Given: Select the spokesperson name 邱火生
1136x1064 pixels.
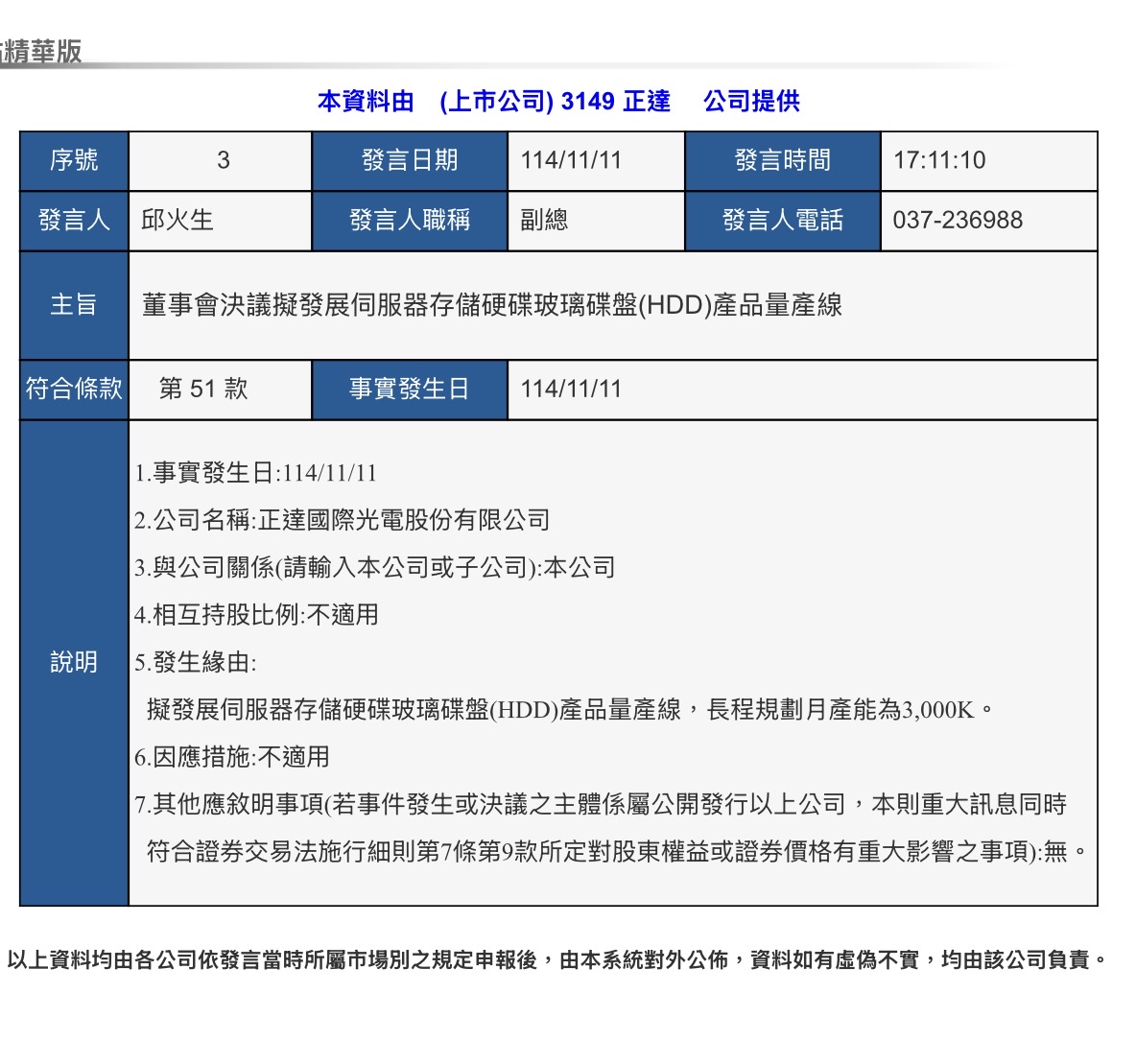Looking at the screenshot, I should [177, 221].
